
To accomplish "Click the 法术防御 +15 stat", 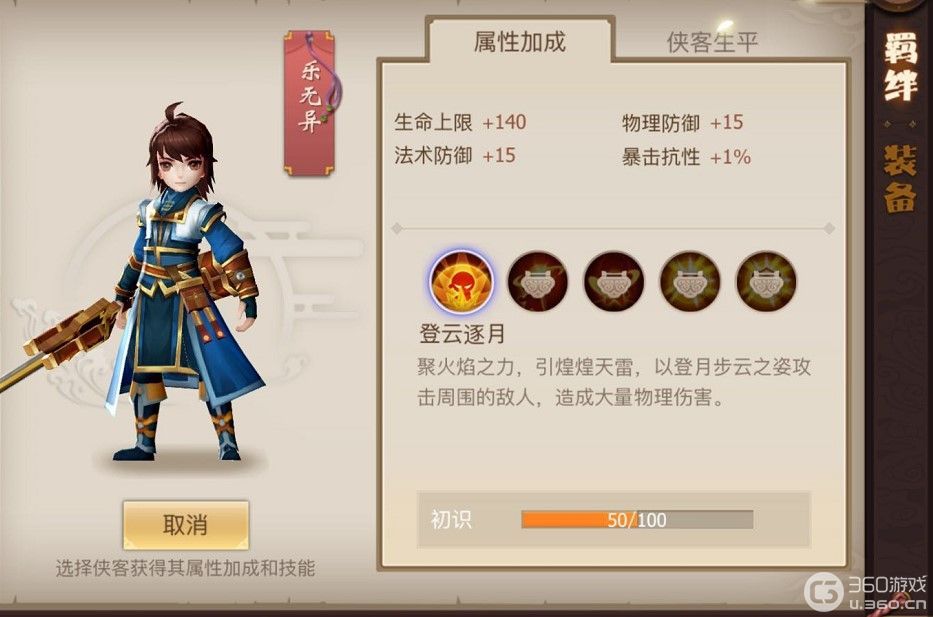I will click(455, 155).
